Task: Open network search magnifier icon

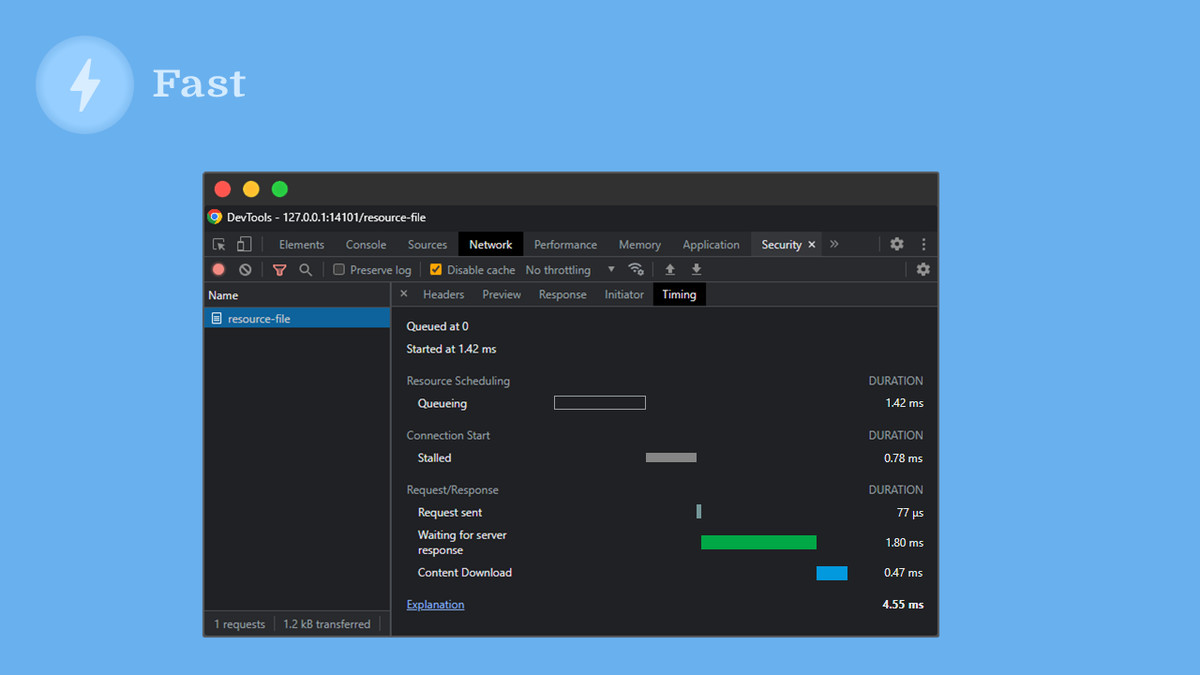Action: [305, 269]
